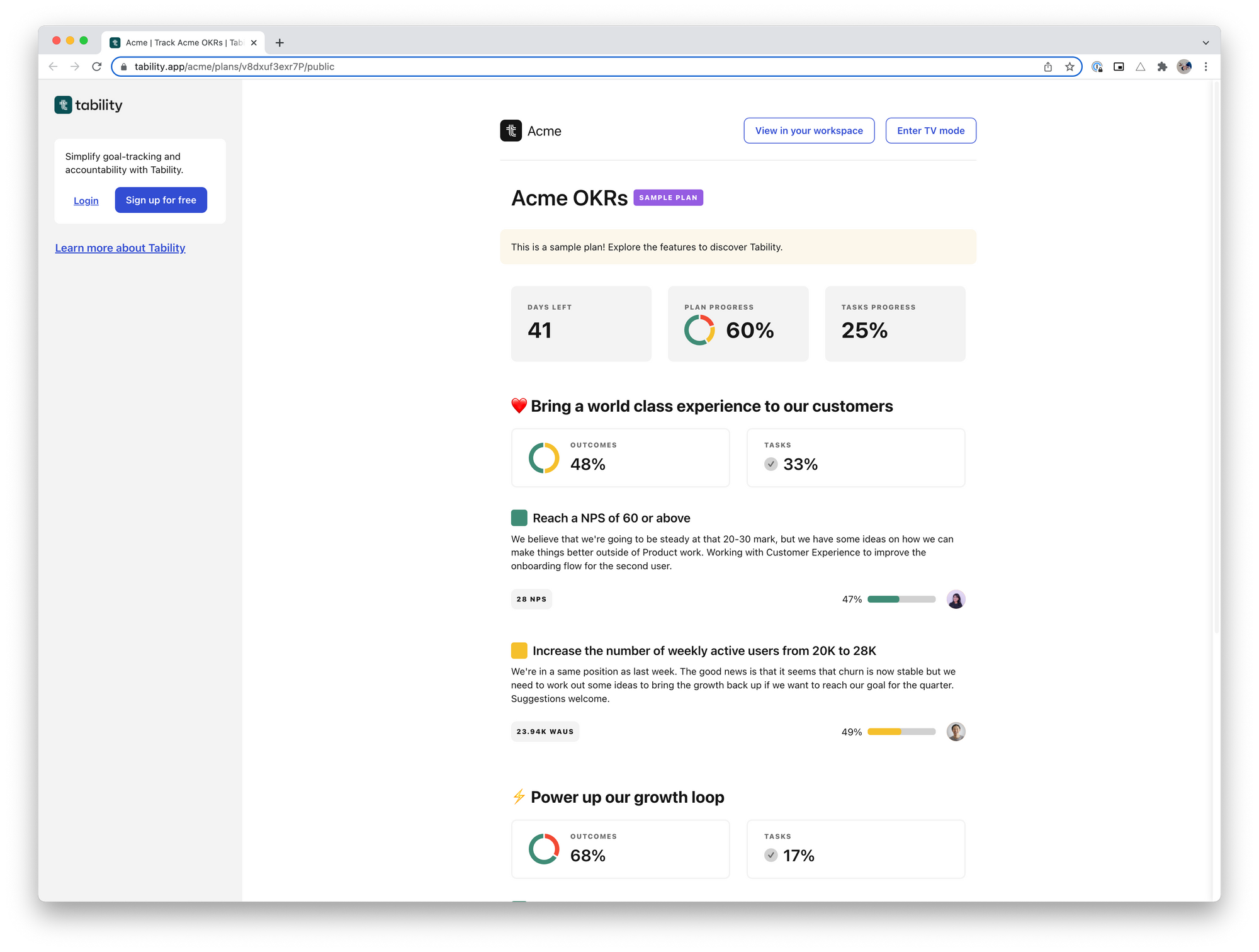Click the Login link in the sidebar
The width and height of the screenshot is (1259, 952).
pos(86,199)
